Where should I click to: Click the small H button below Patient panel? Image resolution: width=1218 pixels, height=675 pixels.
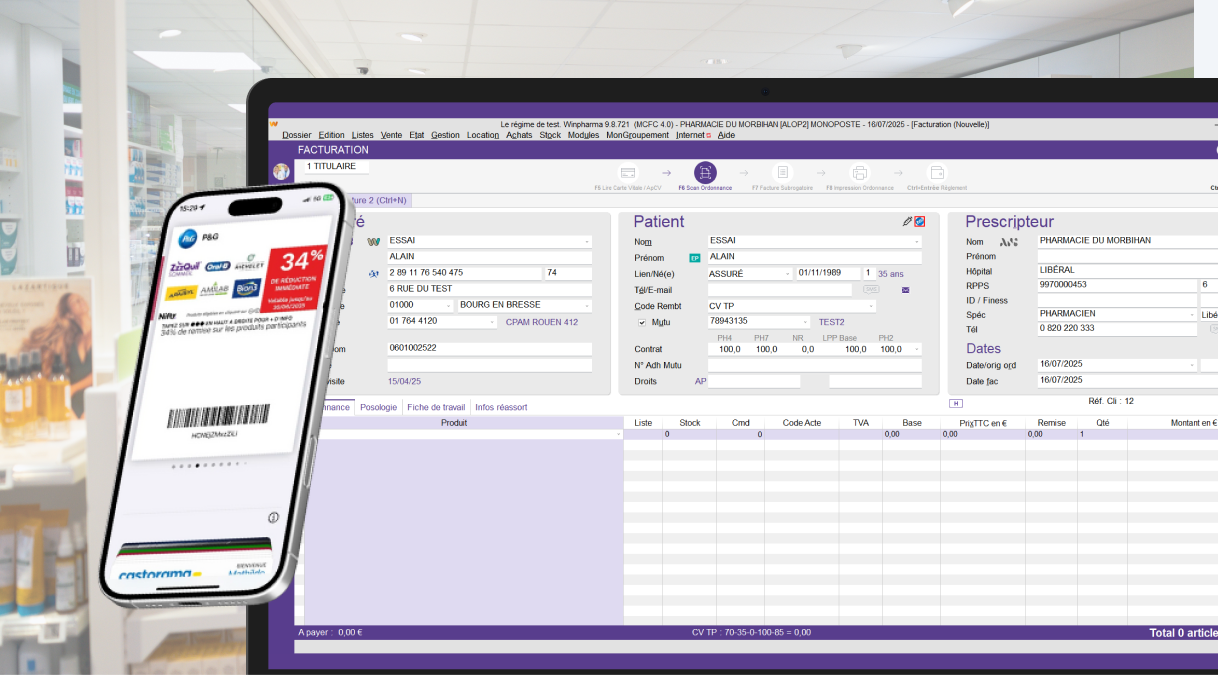tap(955, 403)
